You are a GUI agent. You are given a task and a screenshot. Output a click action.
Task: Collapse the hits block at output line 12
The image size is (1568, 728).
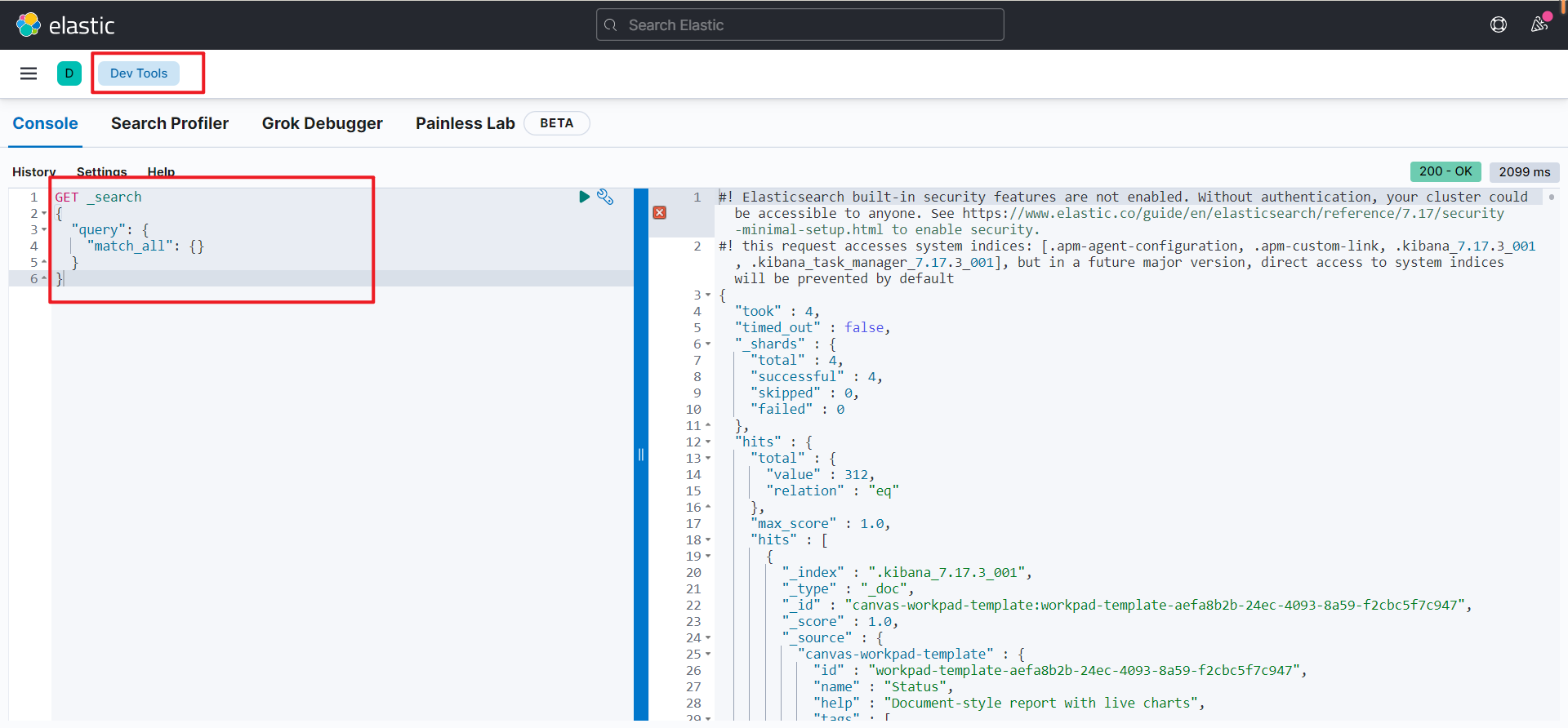coord(708,442)
